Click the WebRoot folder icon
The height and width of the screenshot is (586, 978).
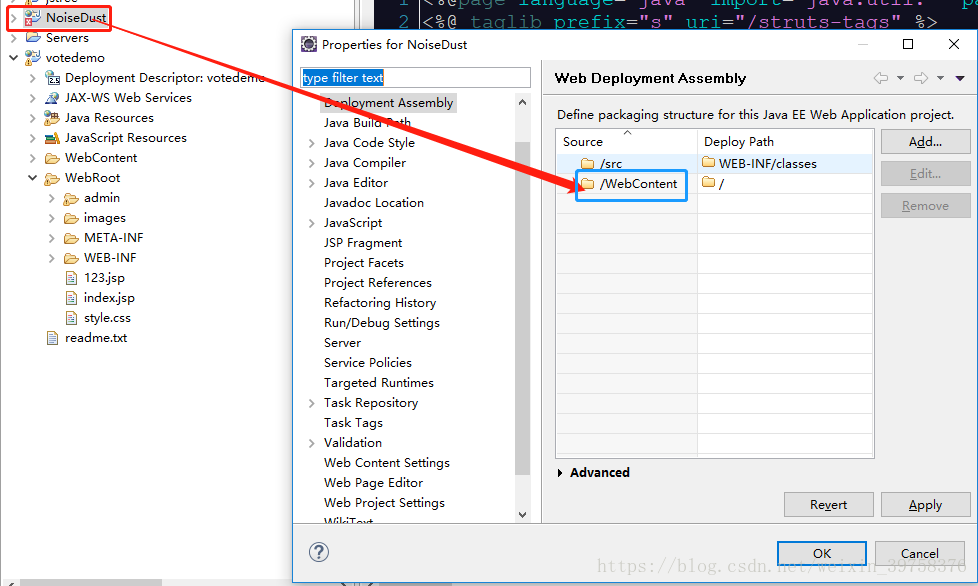point(52,178)
